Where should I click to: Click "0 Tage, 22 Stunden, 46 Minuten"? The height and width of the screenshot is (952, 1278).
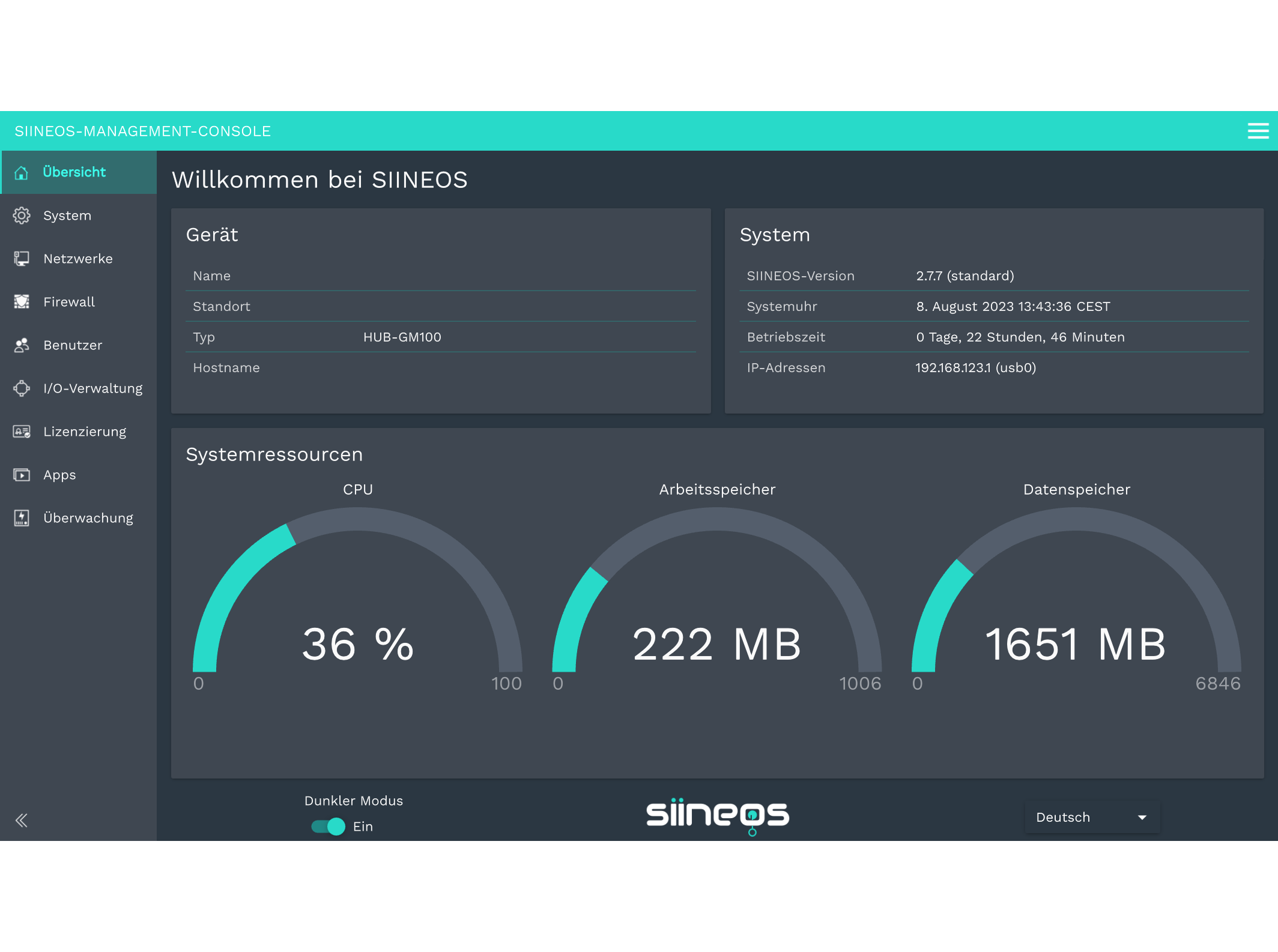click(x=1020, y=337)
